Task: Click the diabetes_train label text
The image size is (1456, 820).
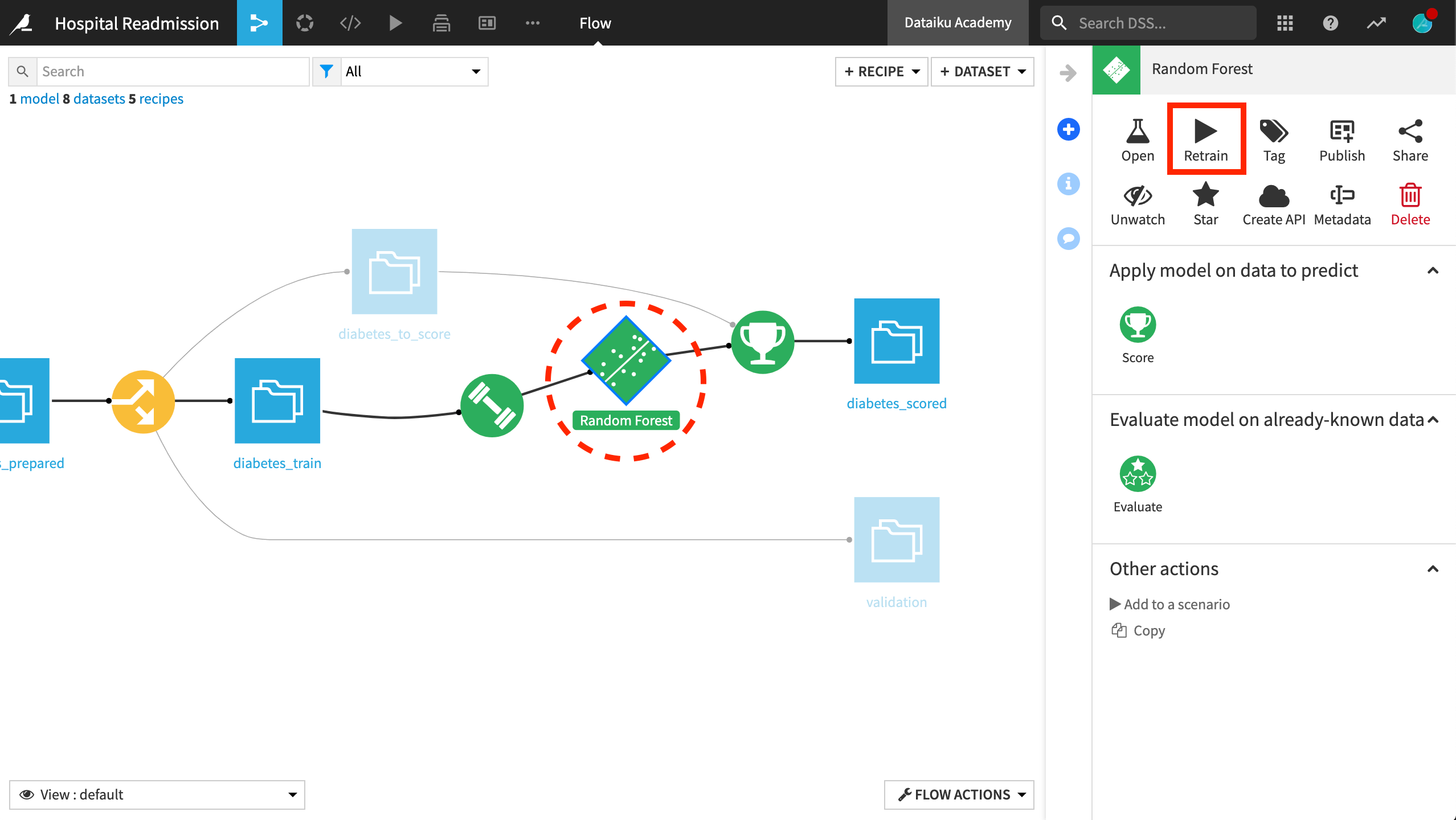Action: point(277,463)
